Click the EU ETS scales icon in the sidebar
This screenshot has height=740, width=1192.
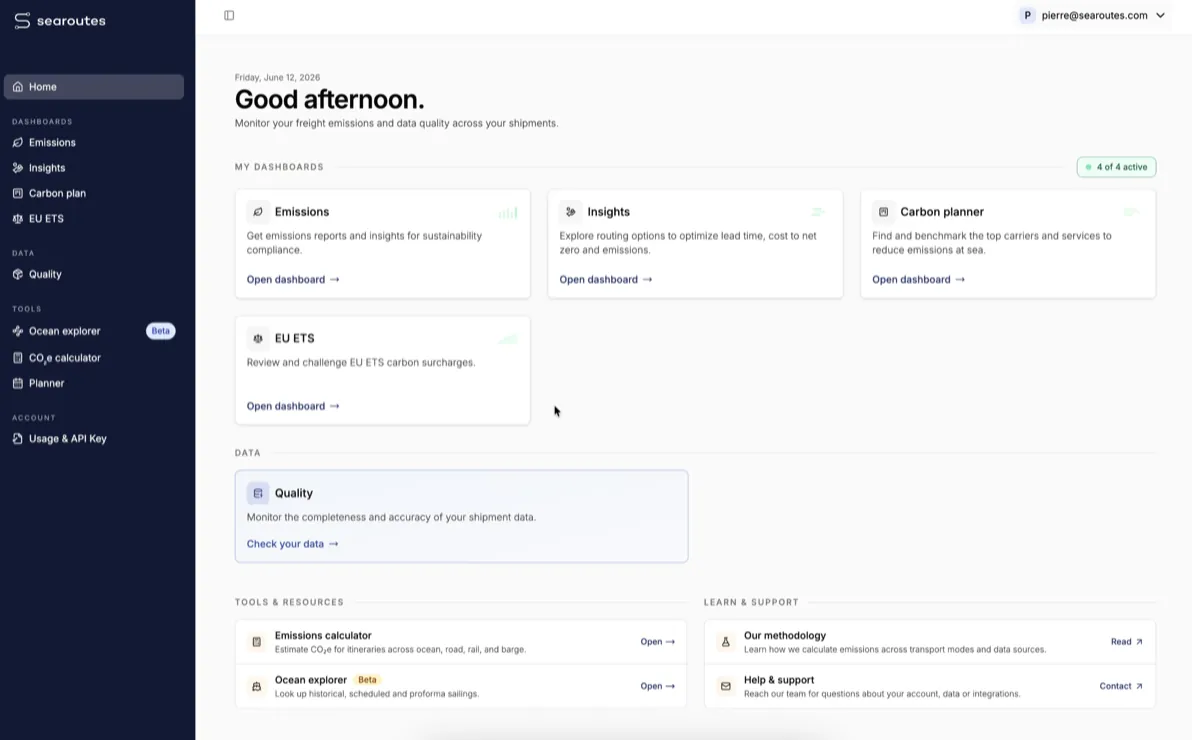tap(17, 218)
